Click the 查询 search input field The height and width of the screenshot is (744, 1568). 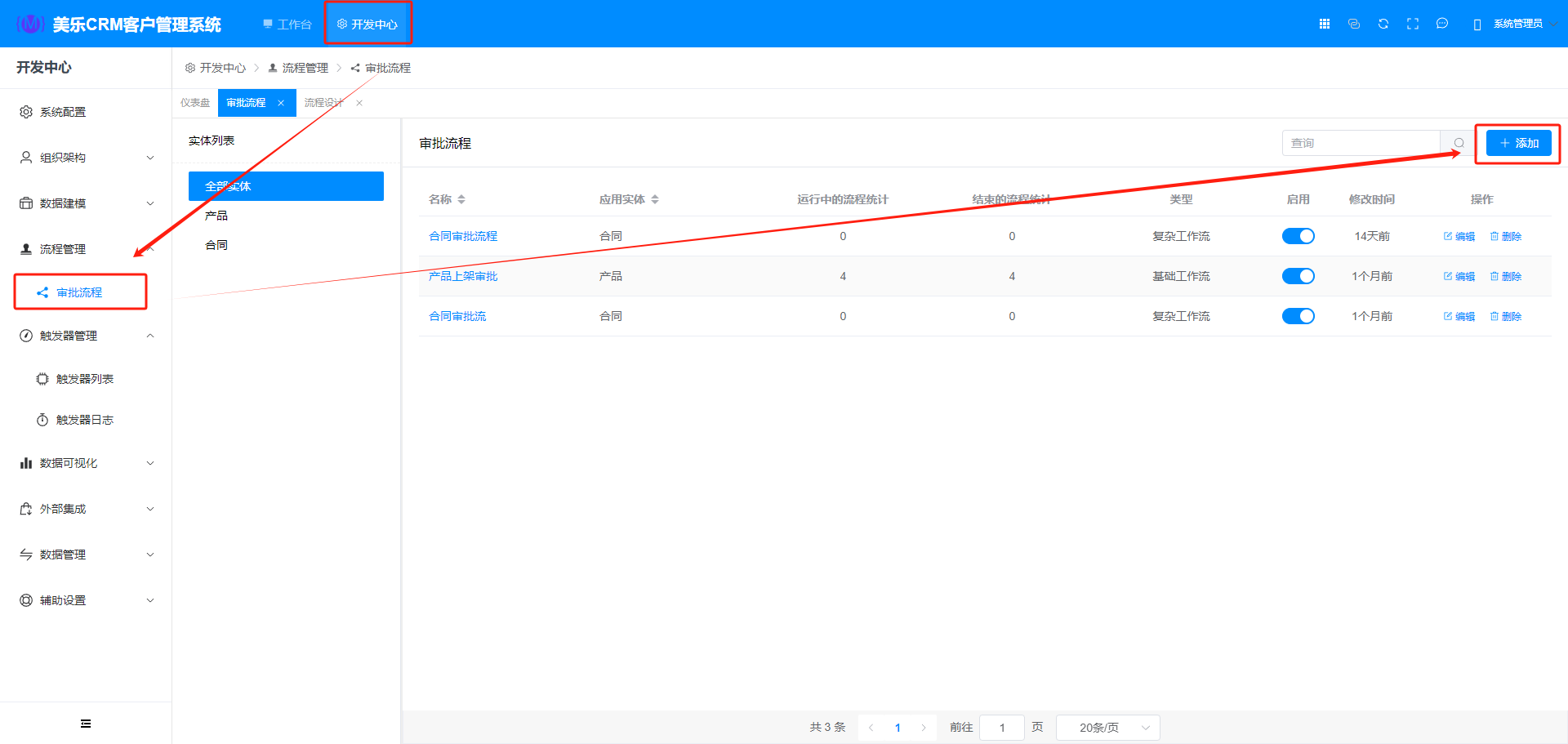point(1360,143)
